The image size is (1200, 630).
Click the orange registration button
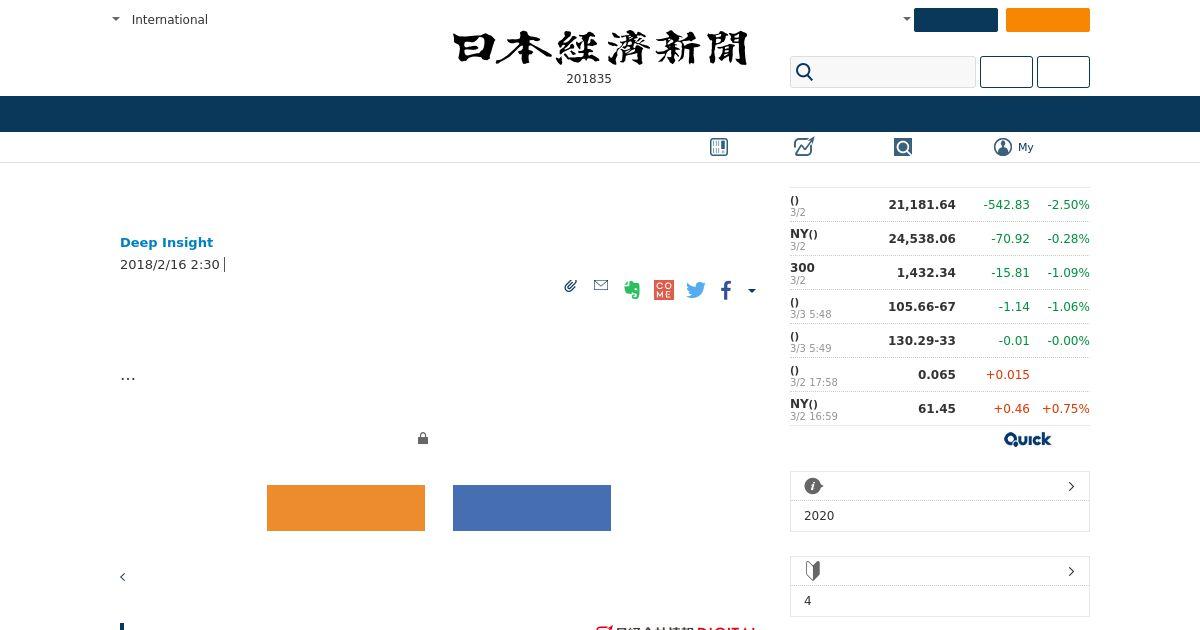pos(346,508)
